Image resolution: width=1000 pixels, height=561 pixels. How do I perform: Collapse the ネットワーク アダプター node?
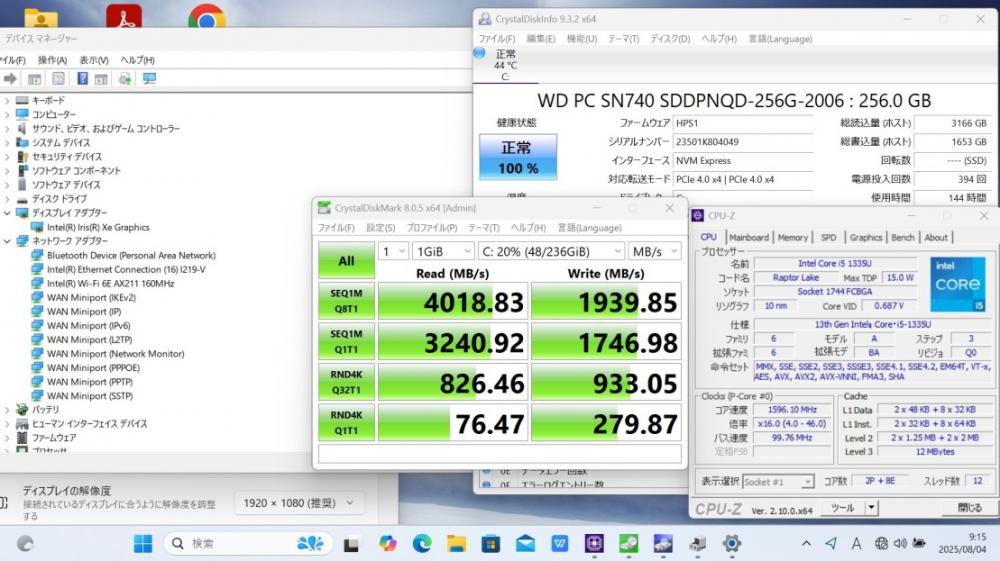[7, 240]
